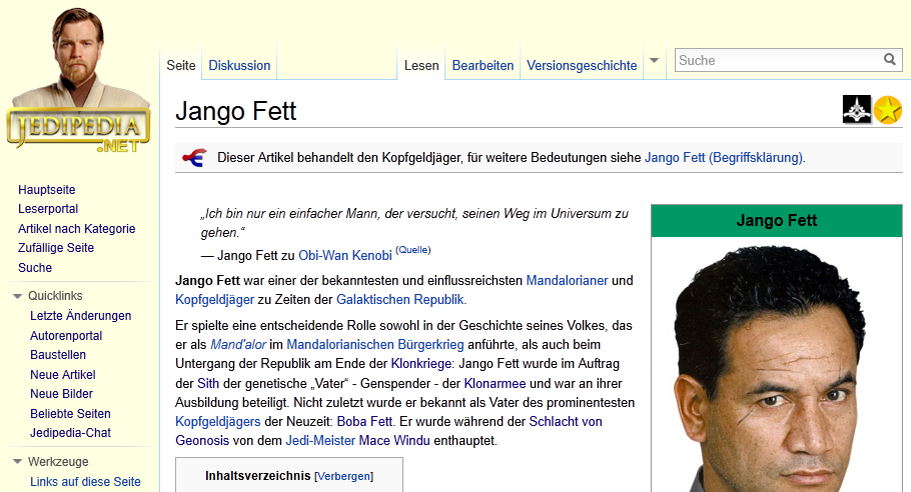Open the Jedipedia-Chat link
Image resolution: width=911 pixels, height=492 pixels.
point(70,433)
